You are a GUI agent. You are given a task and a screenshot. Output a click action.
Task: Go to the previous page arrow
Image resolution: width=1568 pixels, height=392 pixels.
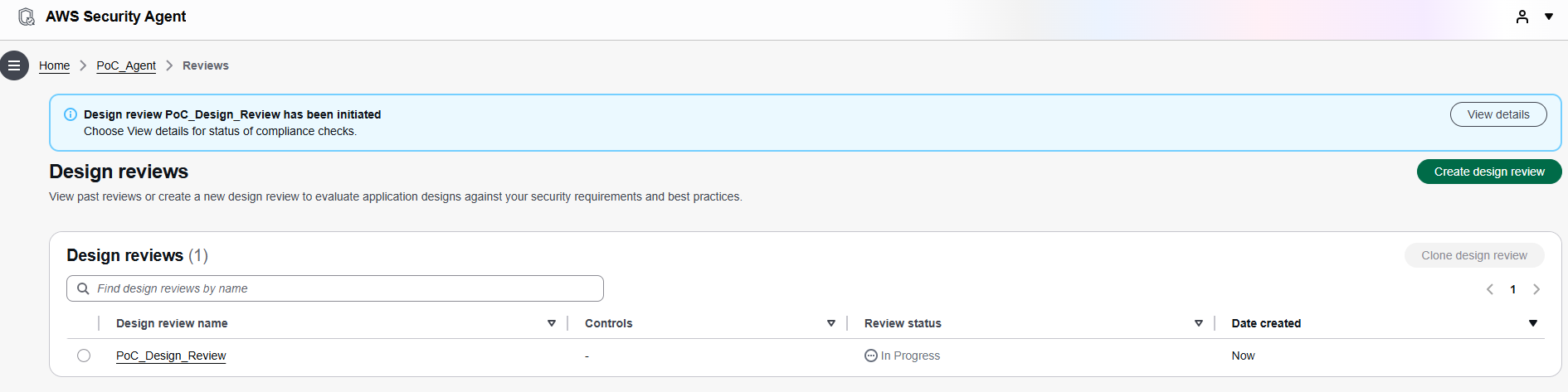click(x=1490, y=289)
